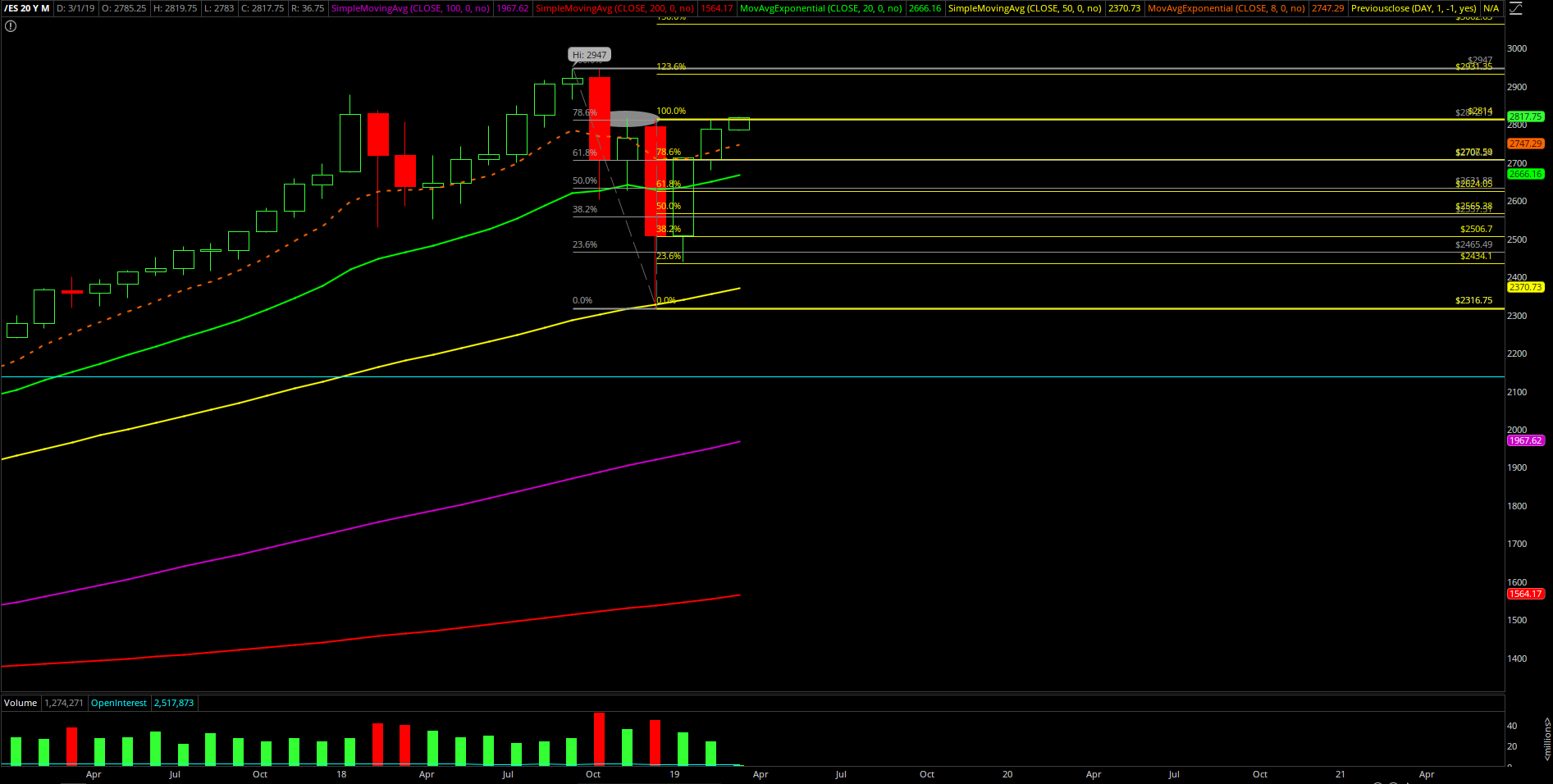Select Previousclose (DAY, 1, -1, yes) label
Image resolution: width=1553 pixels, height=784 pixels.
tap(1414, 8)
